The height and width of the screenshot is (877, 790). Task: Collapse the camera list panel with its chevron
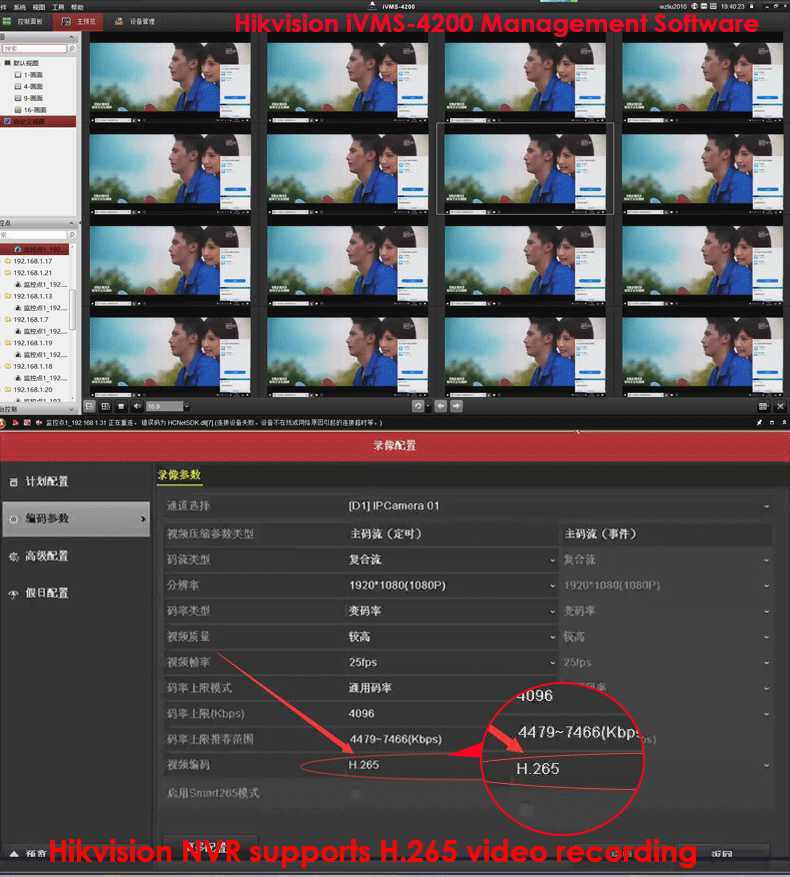pos(72,223)
